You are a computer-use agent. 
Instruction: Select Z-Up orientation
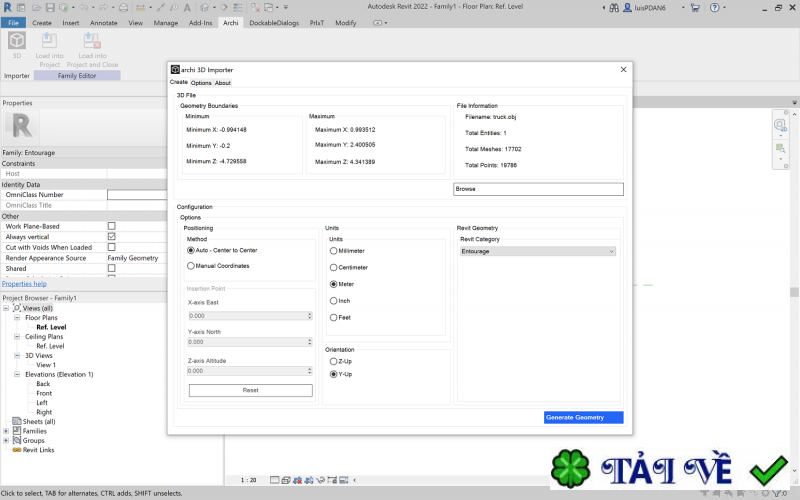(334, 361)
